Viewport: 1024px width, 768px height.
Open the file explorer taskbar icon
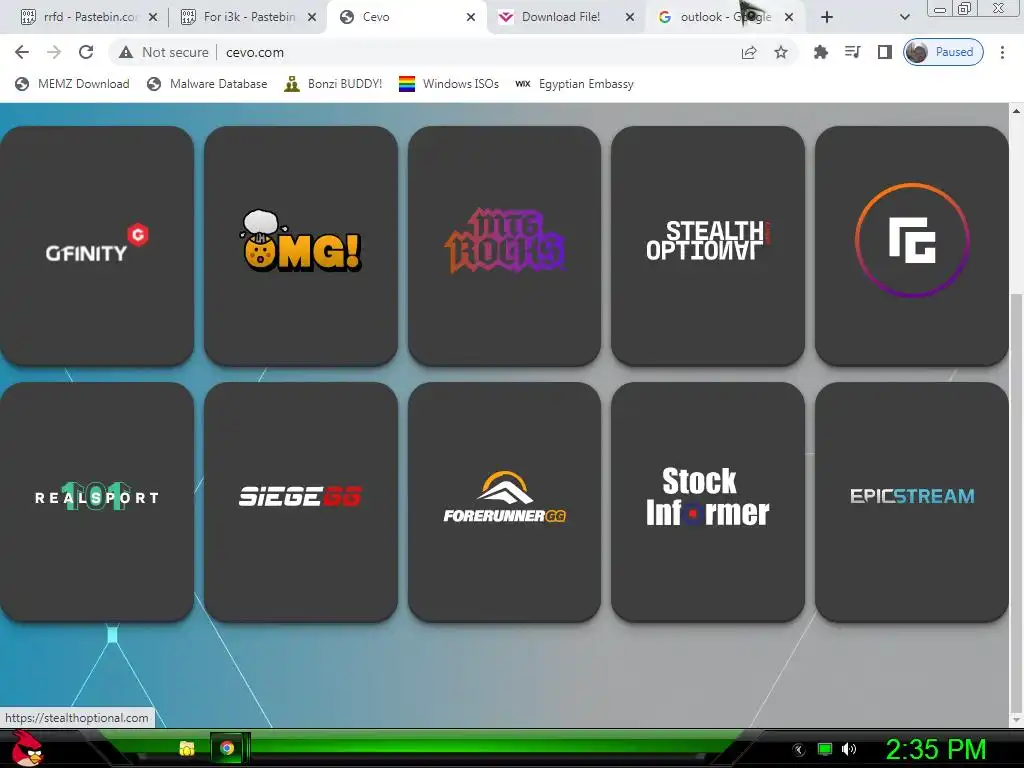pyautogui.click(x=187, y=748)
